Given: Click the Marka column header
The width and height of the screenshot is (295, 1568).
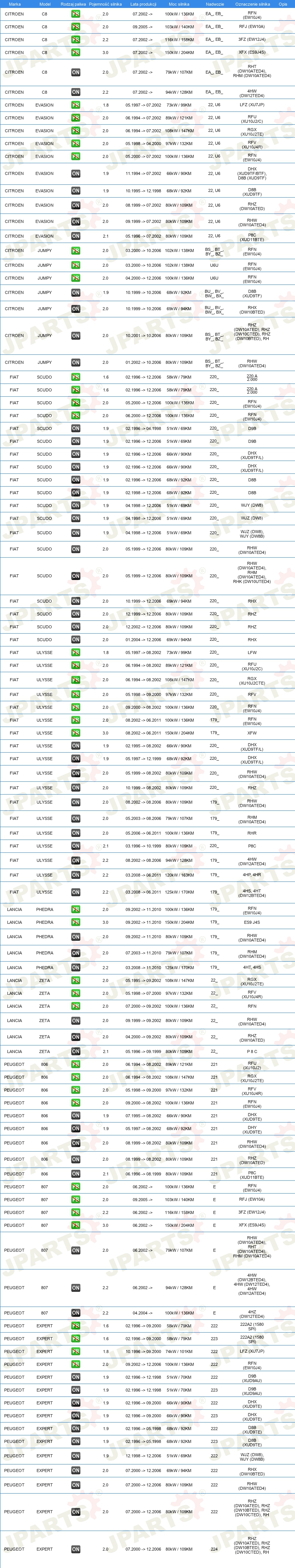Looking at the screenshot, I should tap(15, 4).
